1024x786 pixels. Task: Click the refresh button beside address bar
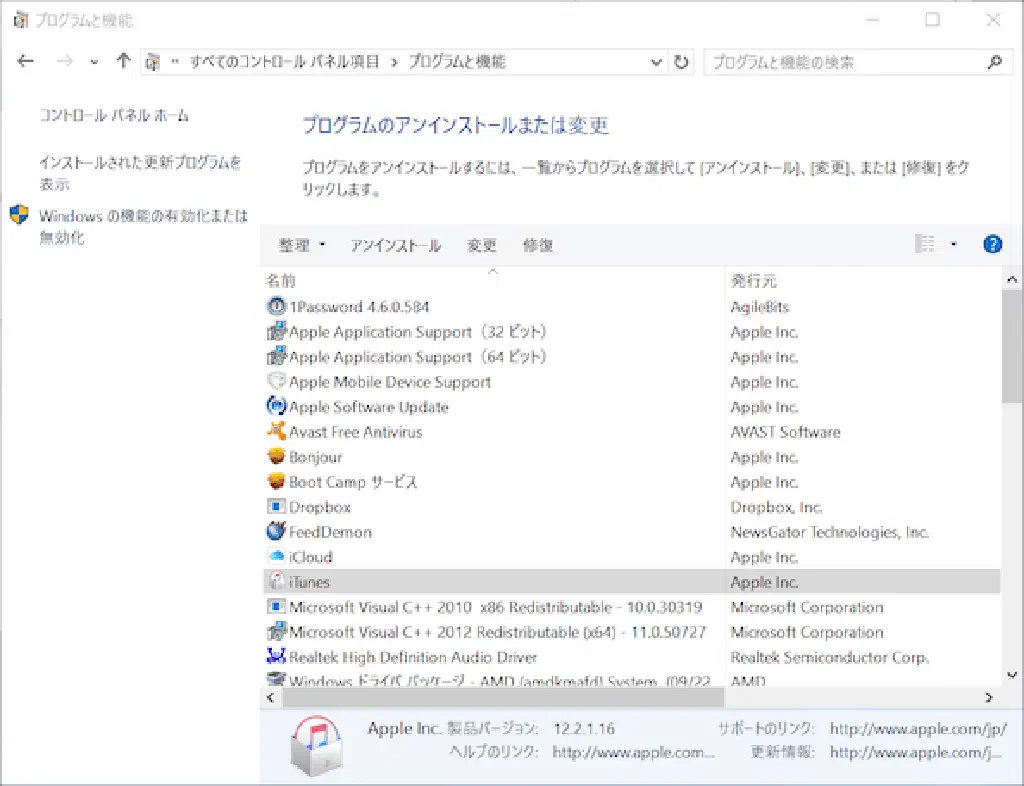[x=682, y=62]
